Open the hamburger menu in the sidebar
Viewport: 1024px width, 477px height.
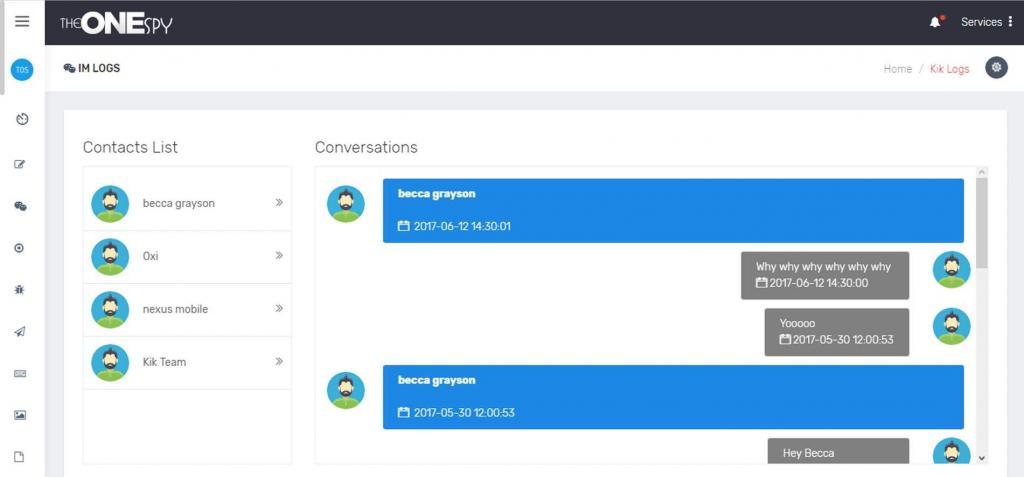pos(22,22)
